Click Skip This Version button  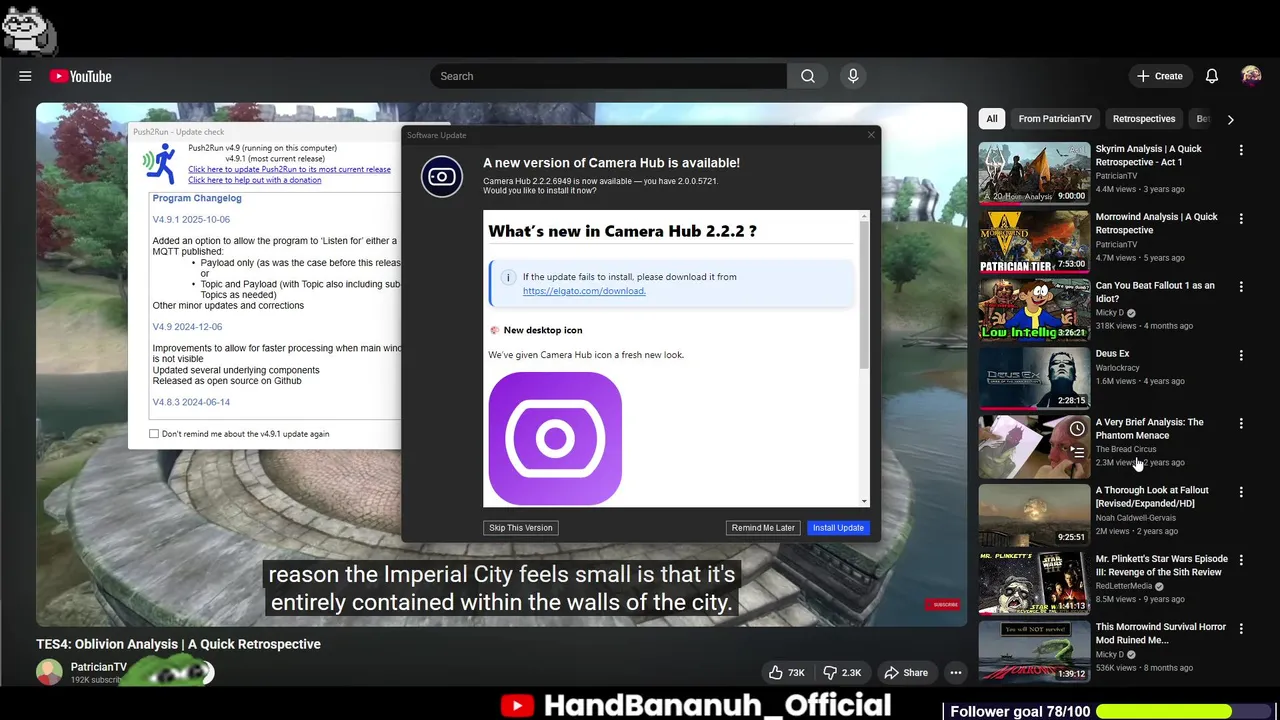(x=521, y=528)
